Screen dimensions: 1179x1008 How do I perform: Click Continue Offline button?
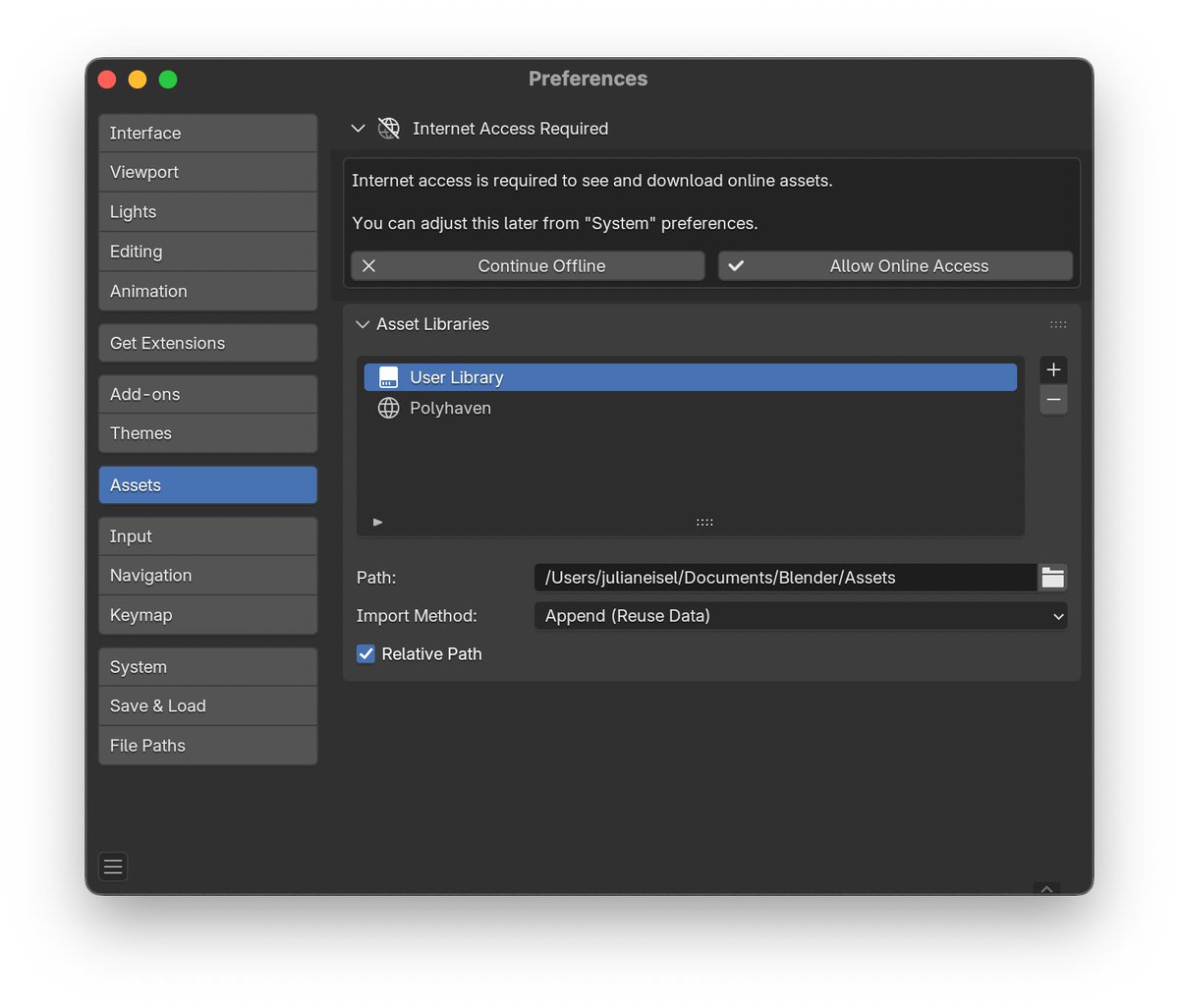pos(529,266)
